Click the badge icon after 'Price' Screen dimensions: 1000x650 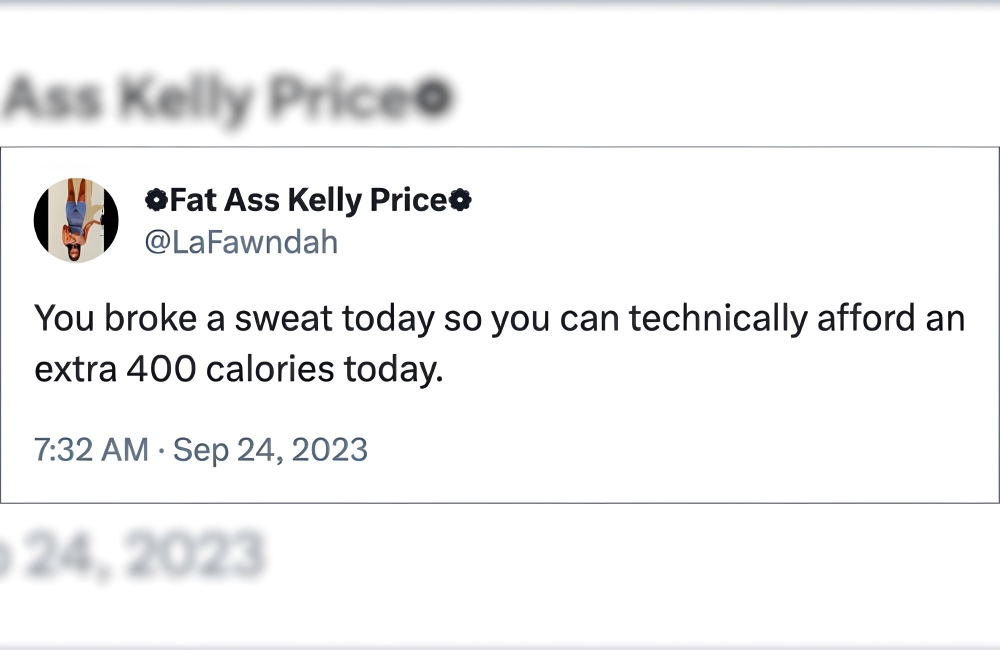coord(460,201)
